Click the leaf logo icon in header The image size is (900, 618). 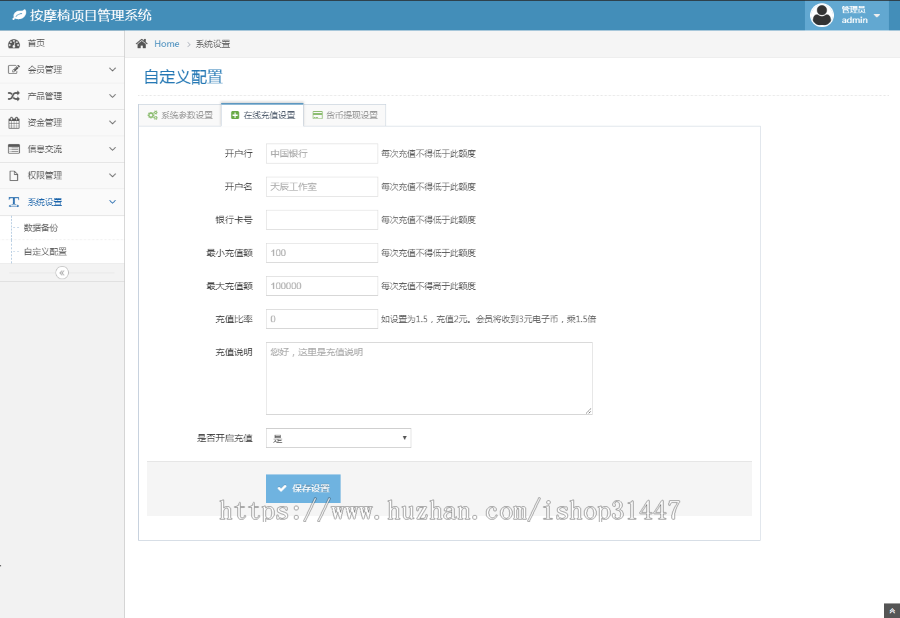[19, 15]
